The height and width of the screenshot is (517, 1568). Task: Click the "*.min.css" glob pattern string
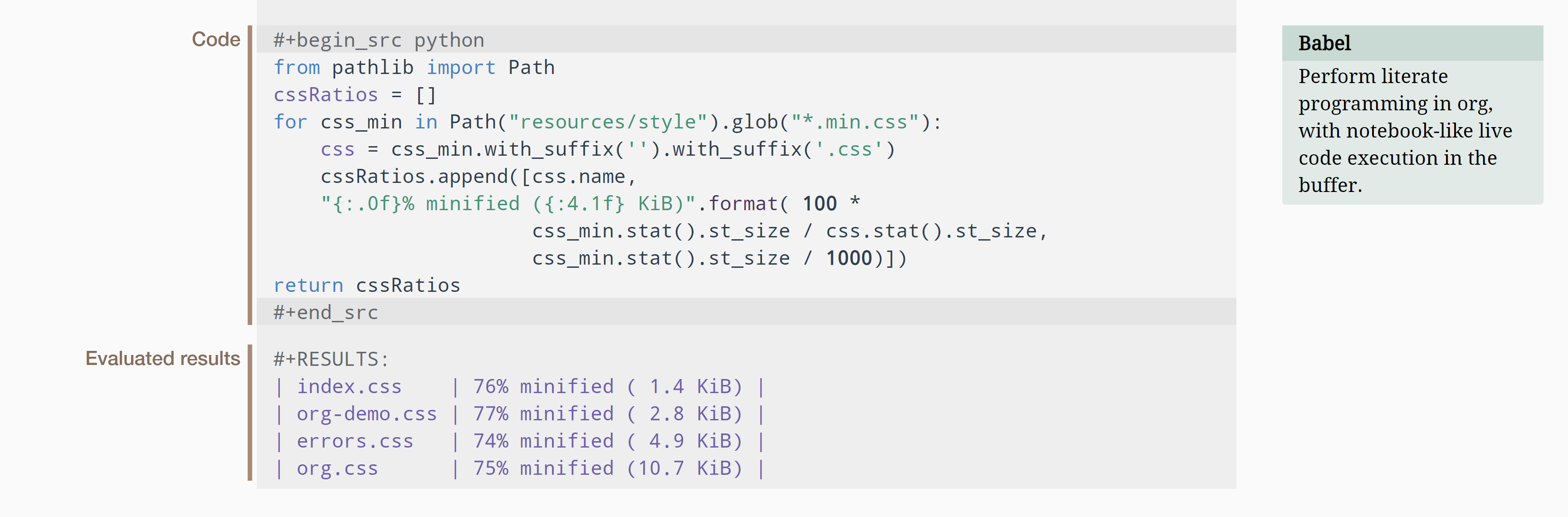(855, 123)
